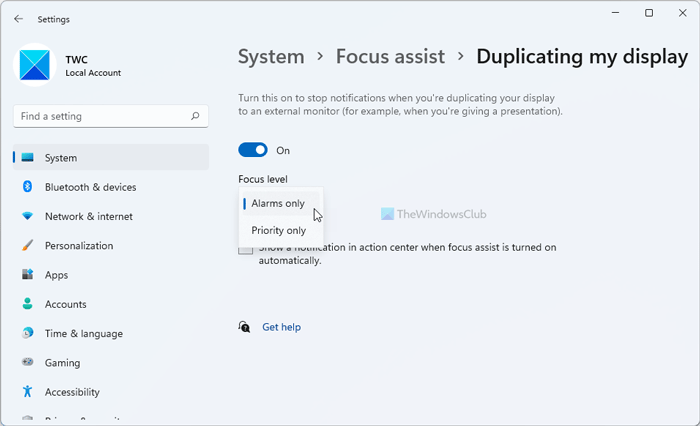This screenshot has width=700, height=426.
Task: Navigate to Focus assist breadcrumb
Action: (390, 56)
